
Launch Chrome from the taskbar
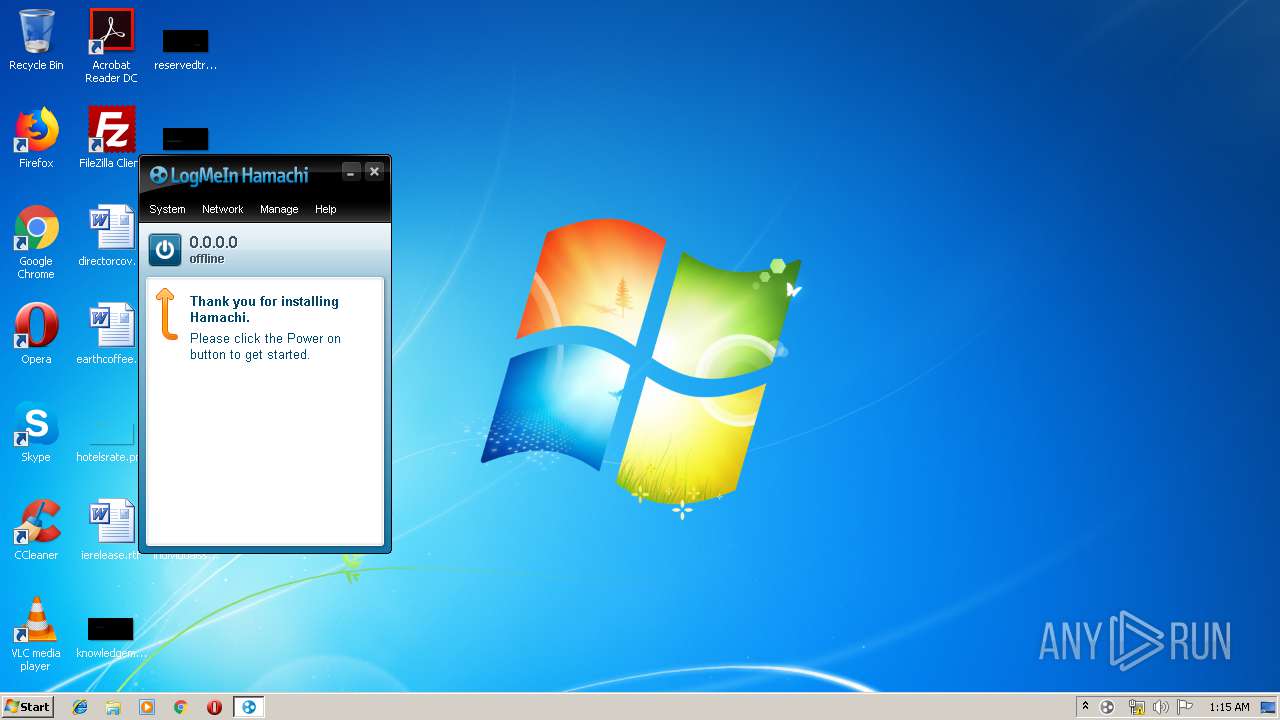click(181, 707)
